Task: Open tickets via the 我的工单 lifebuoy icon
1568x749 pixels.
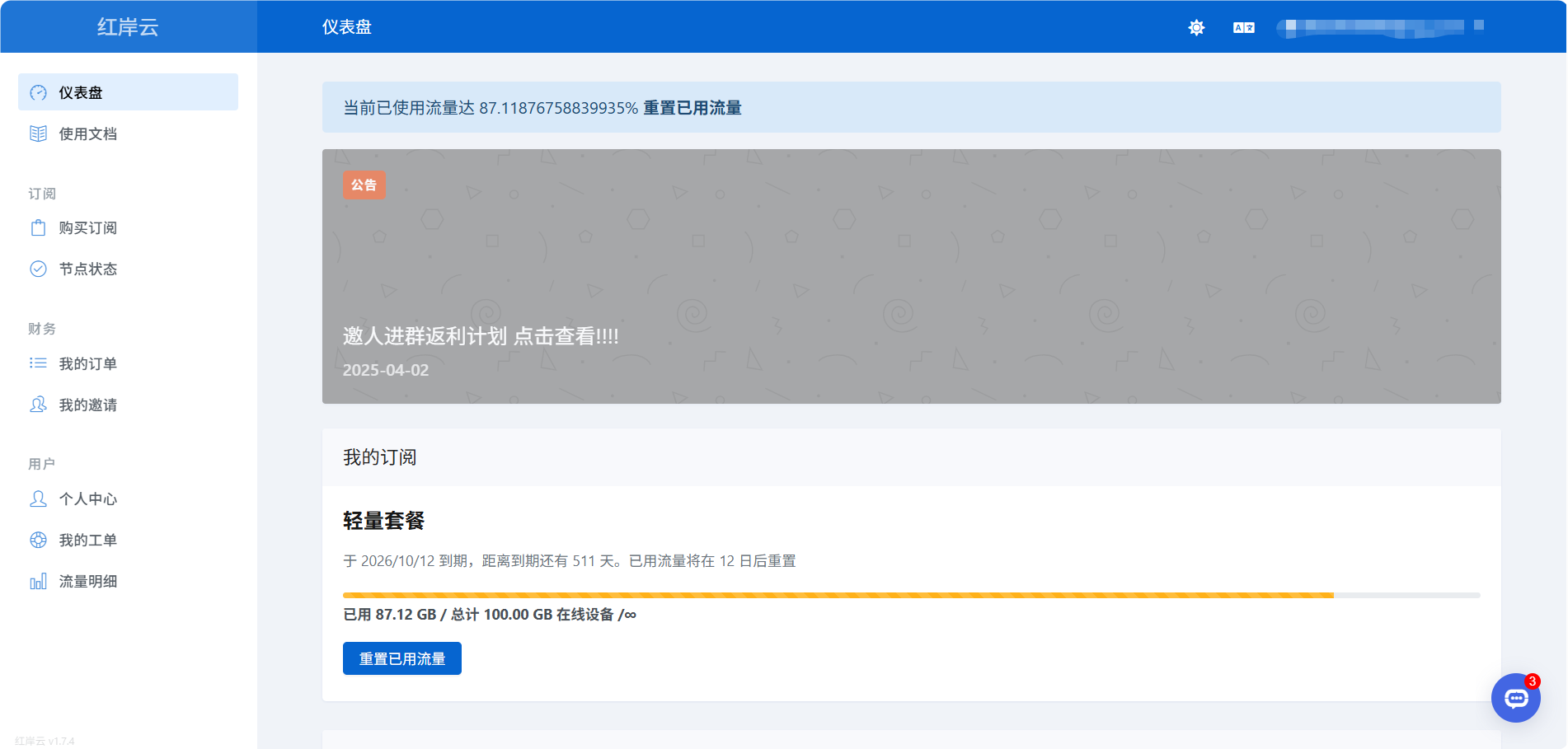Action: 38,540
